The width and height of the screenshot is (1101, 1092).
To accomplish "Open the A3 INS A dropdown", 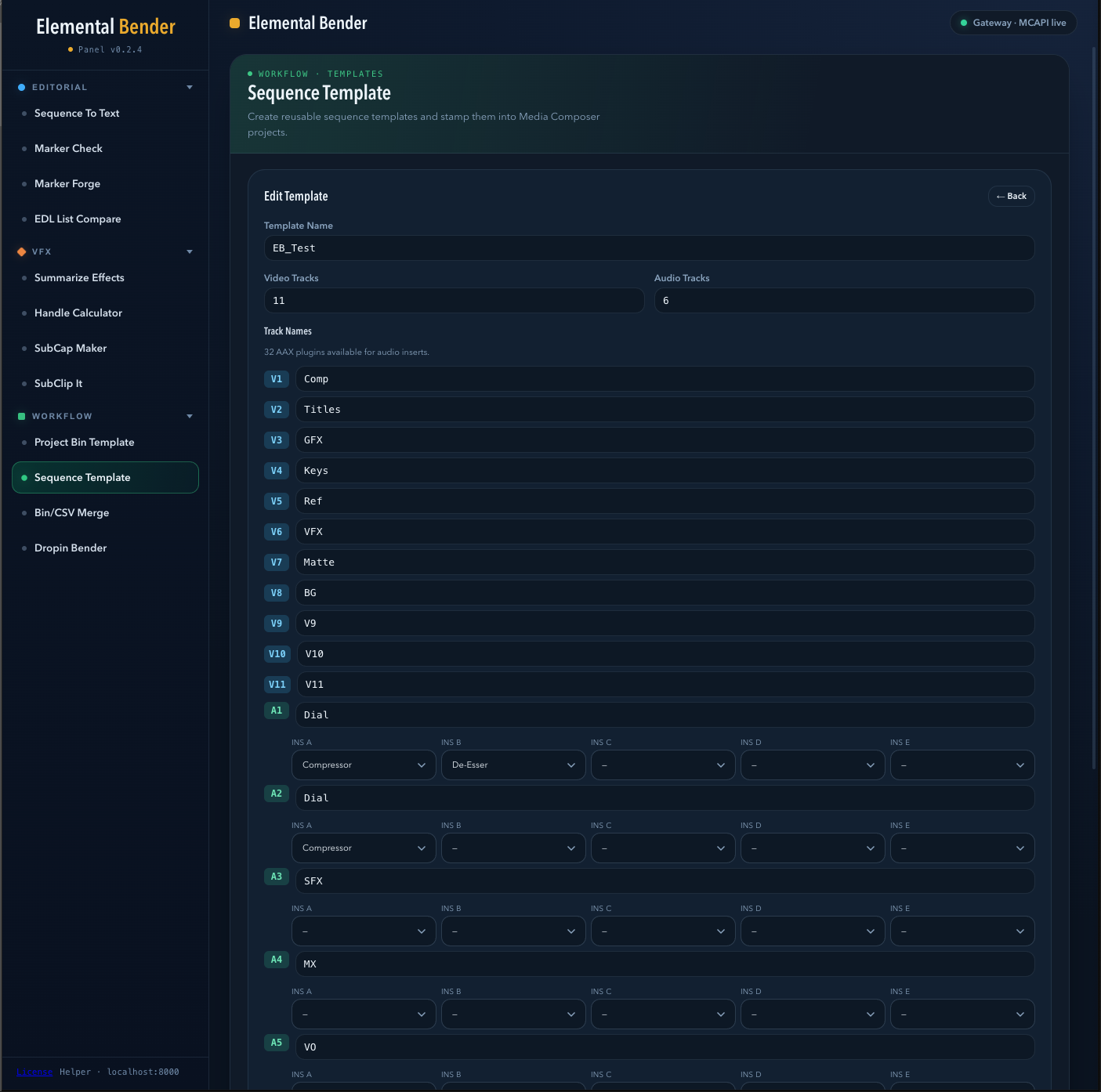I will [364, 931].
